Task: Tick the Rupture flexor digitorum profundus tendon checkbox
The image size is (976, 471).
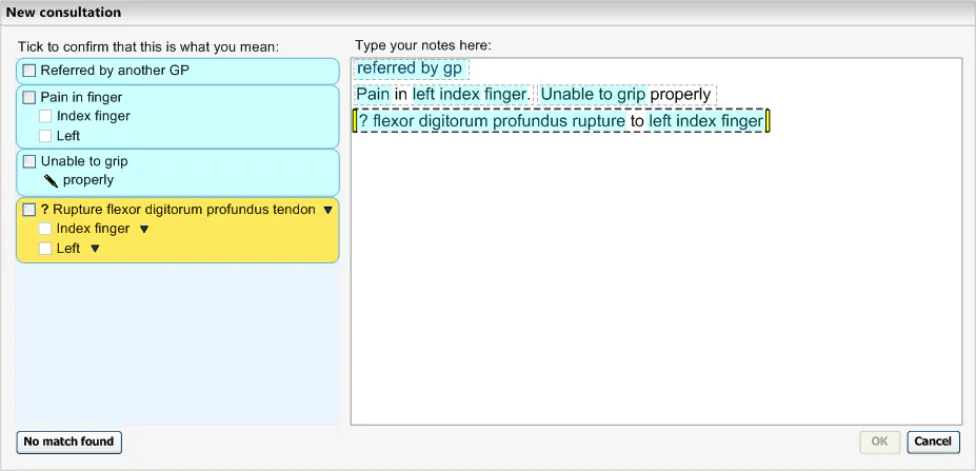Action: coord(29,210)
